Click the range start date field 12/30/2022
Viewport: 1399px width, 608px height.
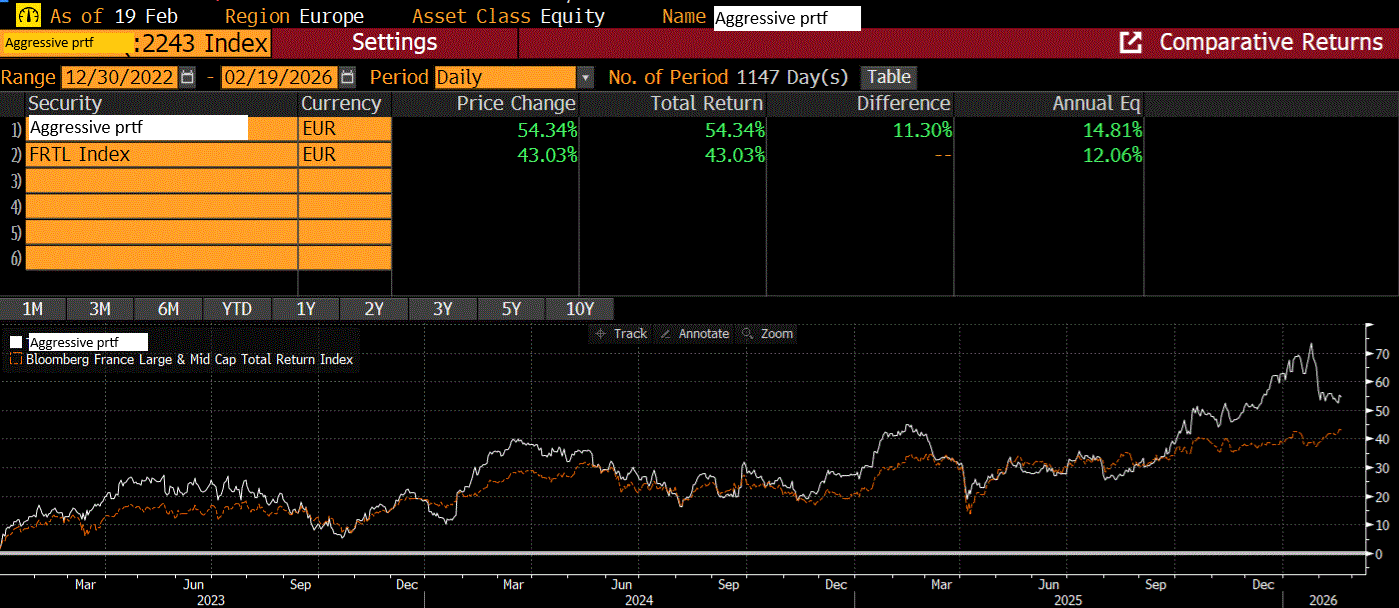pyautogui.click(x=118, y=77)
